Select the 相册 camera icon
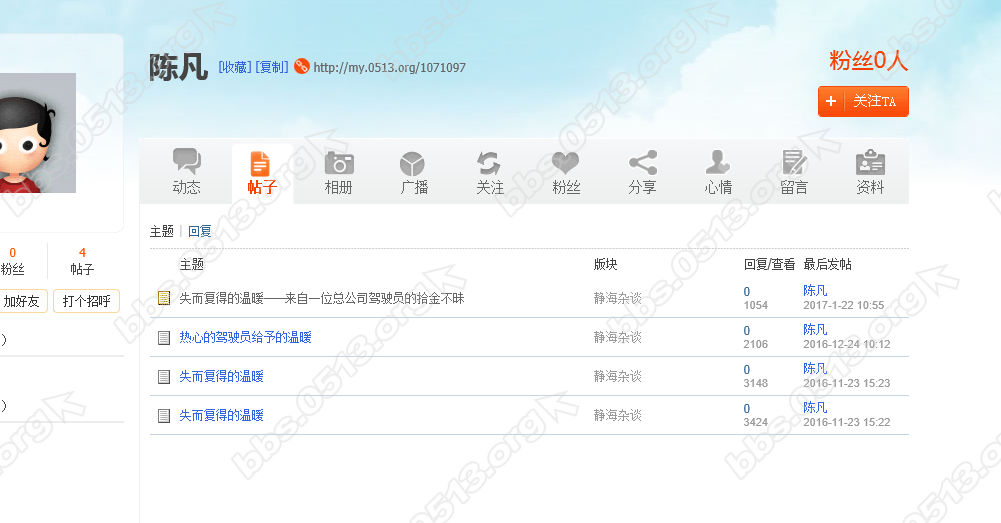 tap(339, 162)
